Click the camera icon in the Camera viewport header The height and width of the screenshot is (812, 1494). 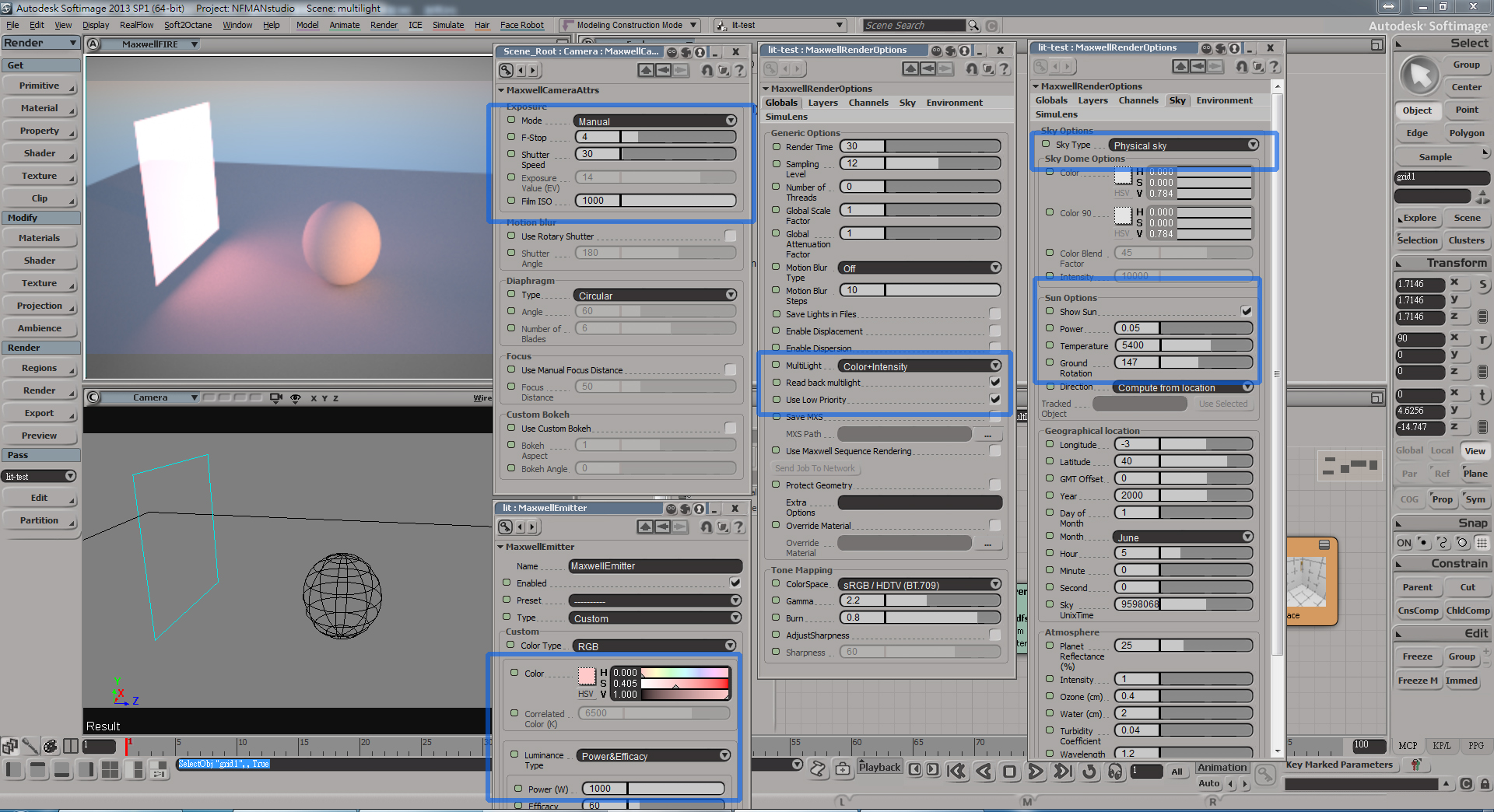(x=275, y=398)
